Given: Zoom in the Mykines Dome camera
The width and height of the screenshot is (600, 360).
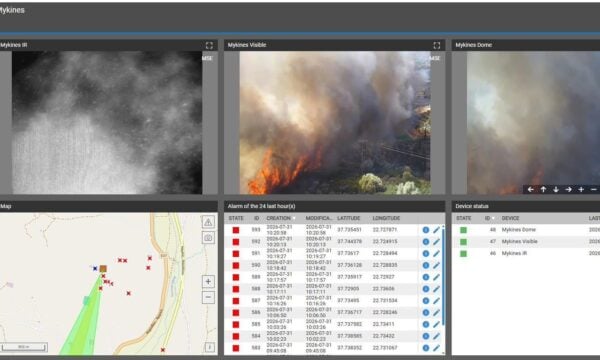Looking at the screenshot, I should point(581,189).
